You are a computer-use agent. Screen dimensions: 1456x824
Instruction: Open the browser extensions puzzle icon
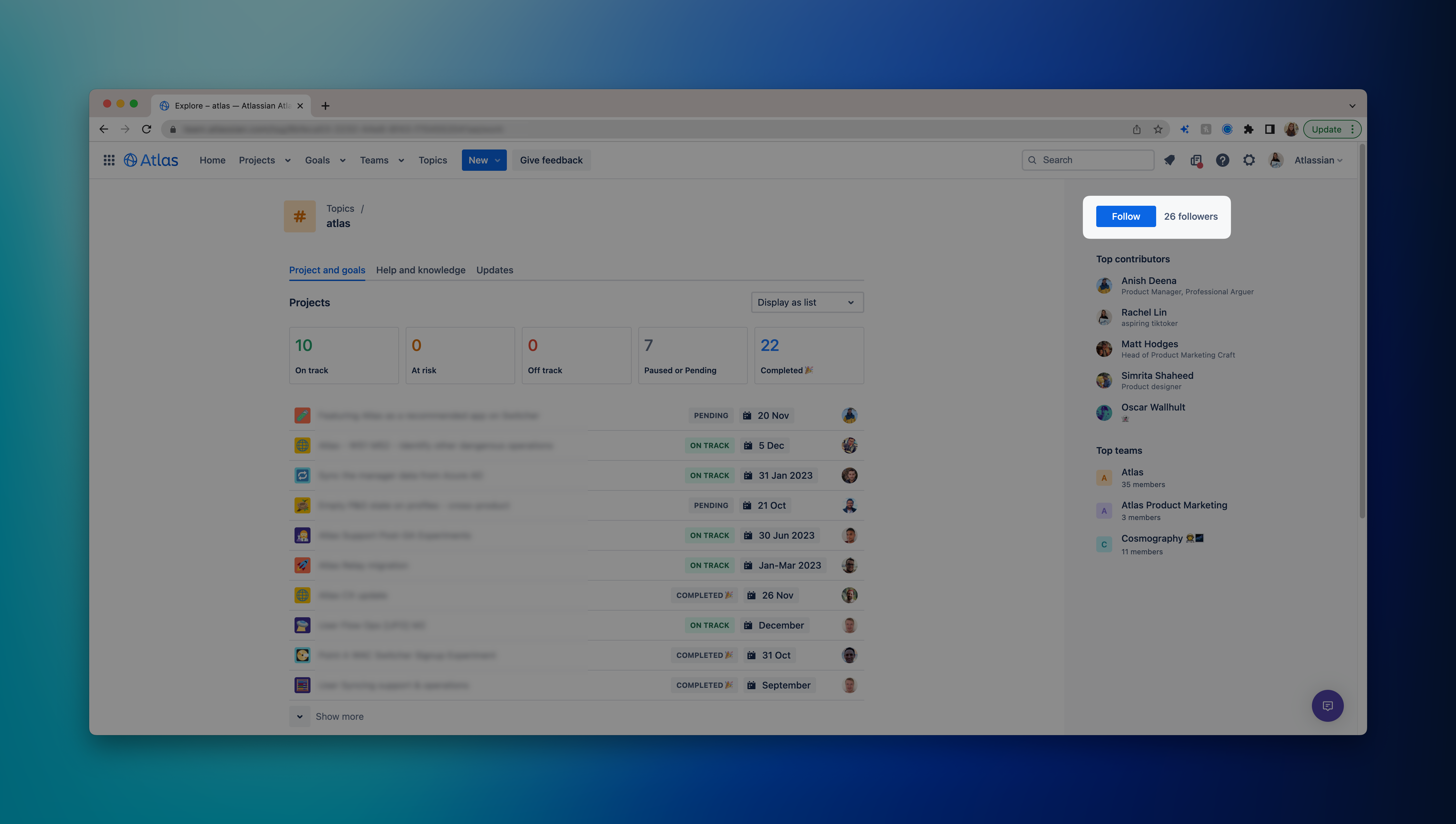tap(1248, 129)
